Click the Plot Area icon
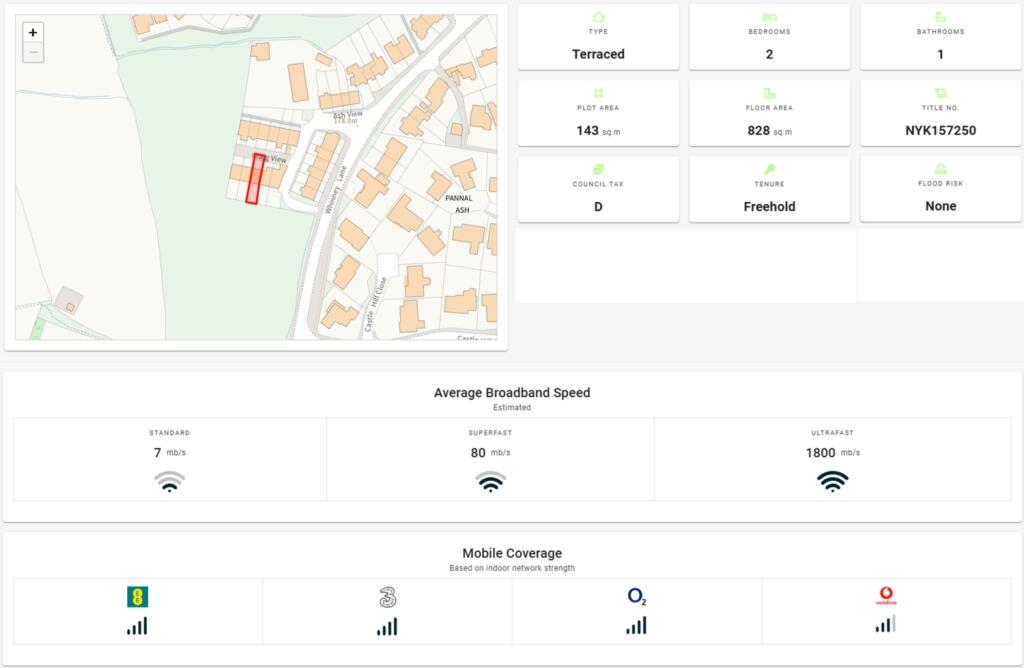Image resolution: width=1024 pixels, height=668 pixels. (x=598, y=93)
